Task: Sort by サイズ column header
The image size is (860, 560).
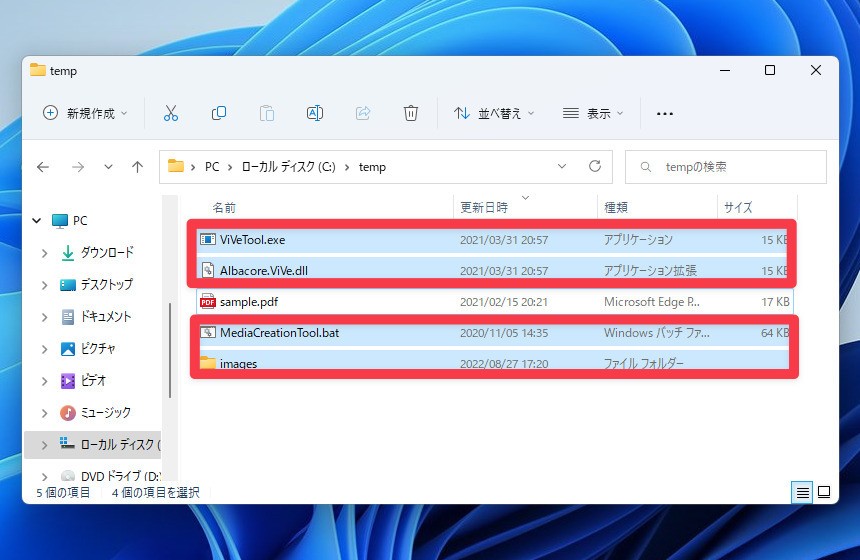Action: coord(738,207)
